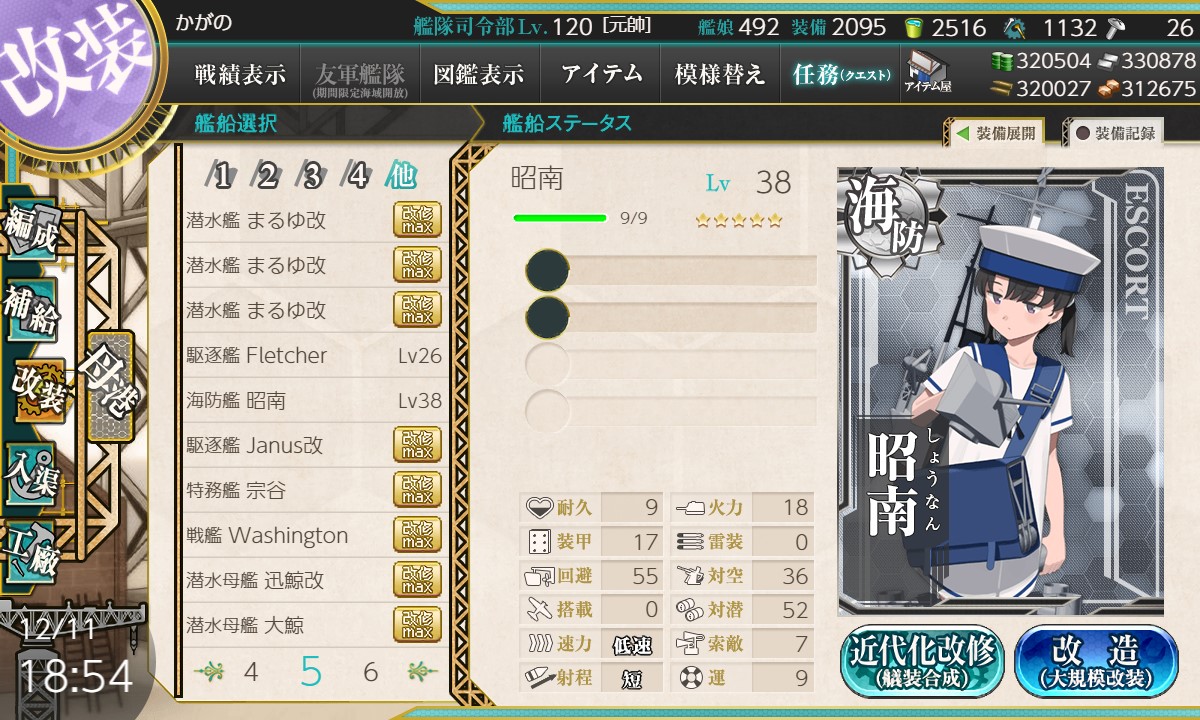Select fleet 2 tab

[x=266, y=178]
